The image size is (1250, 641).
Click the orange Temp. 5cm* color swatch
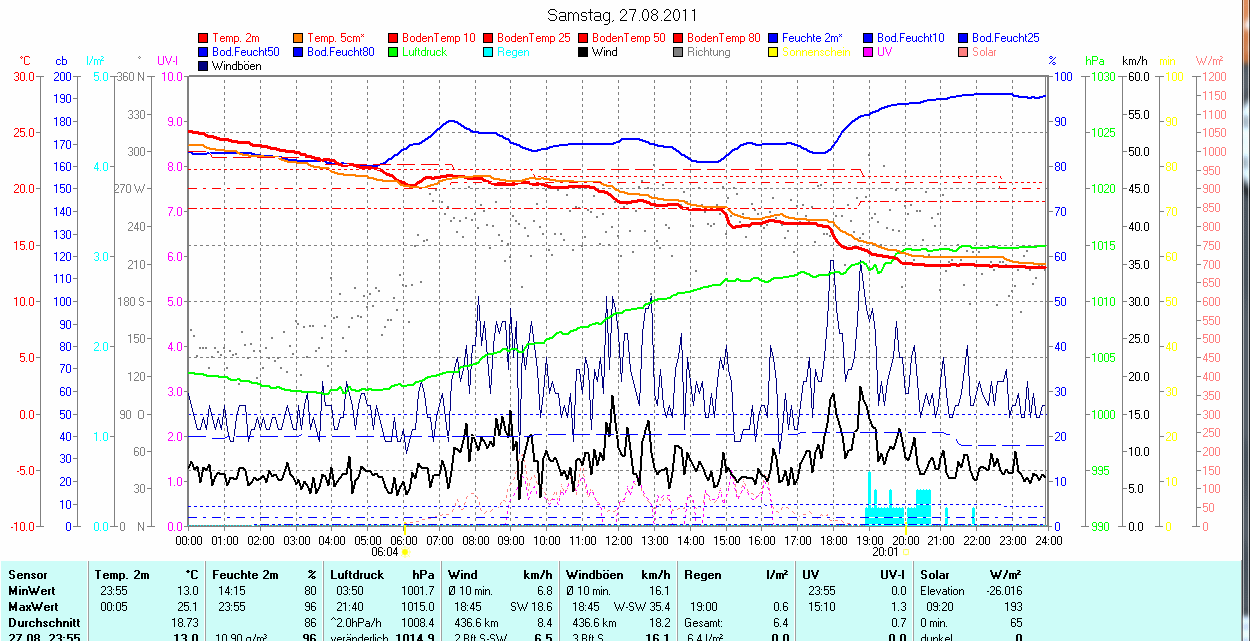pos(298,38)
